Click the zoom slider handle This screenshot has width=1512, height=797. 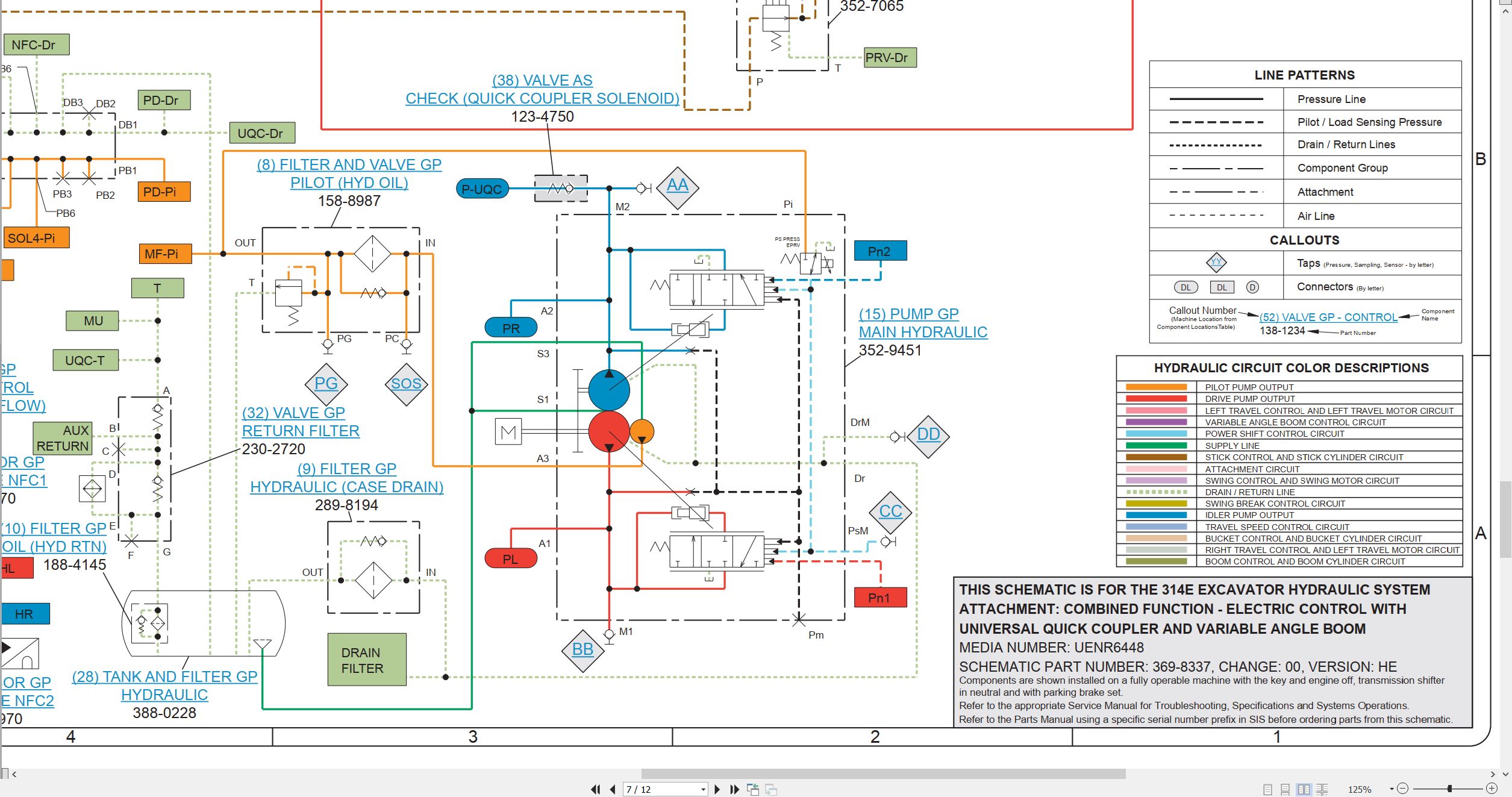pos(1450,789)
